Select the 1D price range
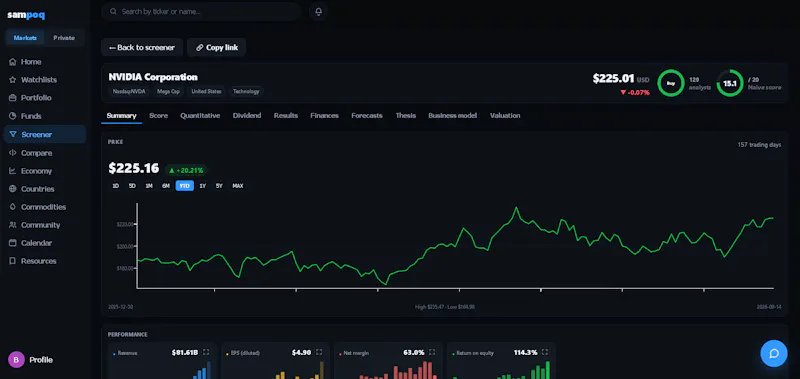800x379 pixels. point(116,186)
